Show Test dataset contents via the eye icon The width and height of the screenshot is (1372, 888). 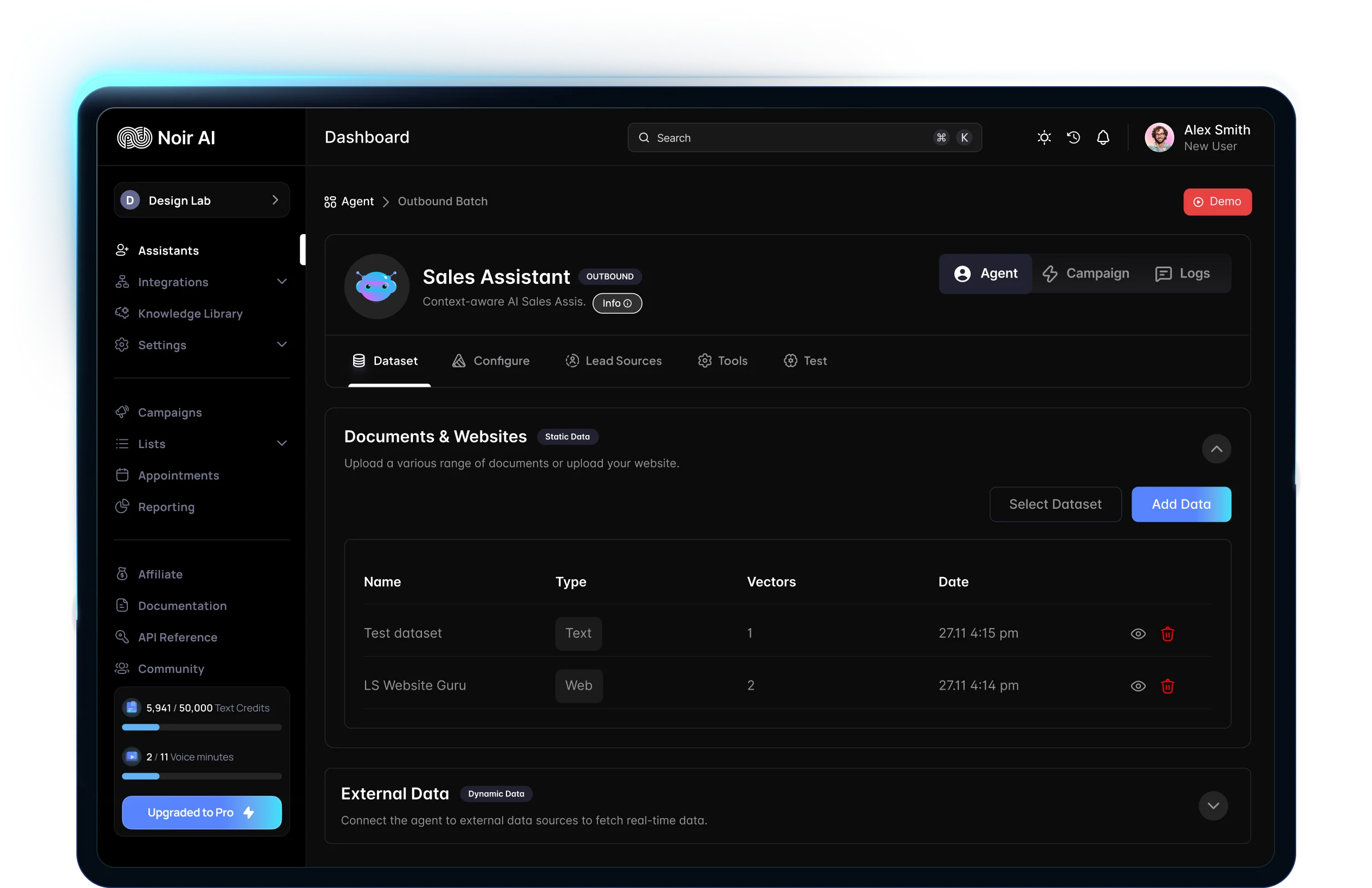click(1137, 633)
